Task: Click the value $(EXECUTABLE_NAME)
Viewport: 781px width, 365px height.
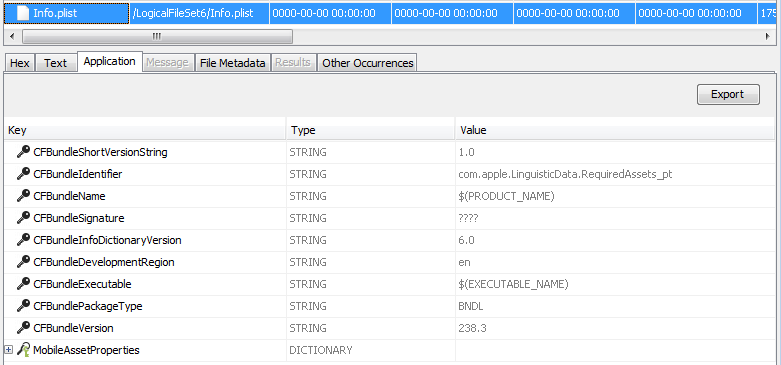Action: pos(513,284)
